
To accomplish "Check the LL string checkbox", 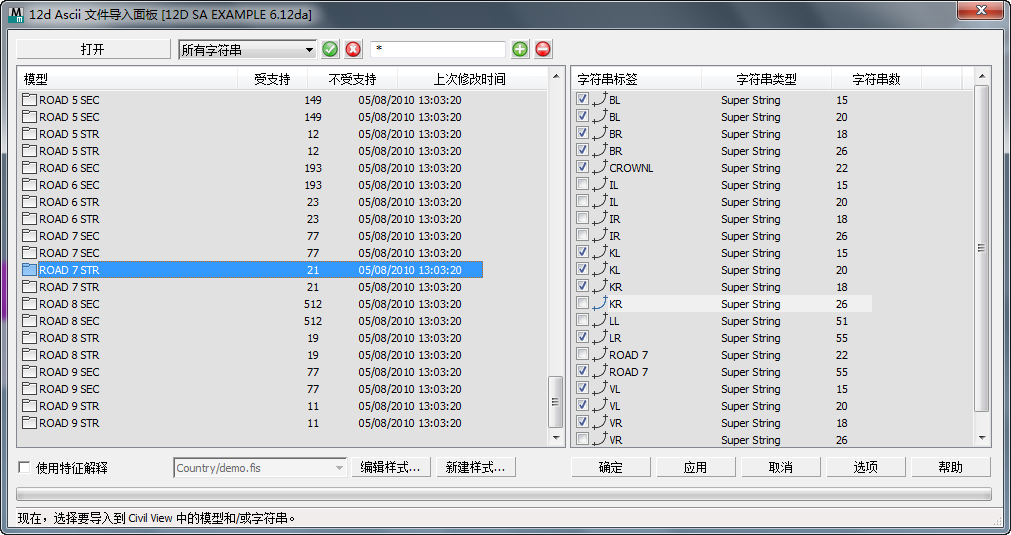I will (583, 320).
